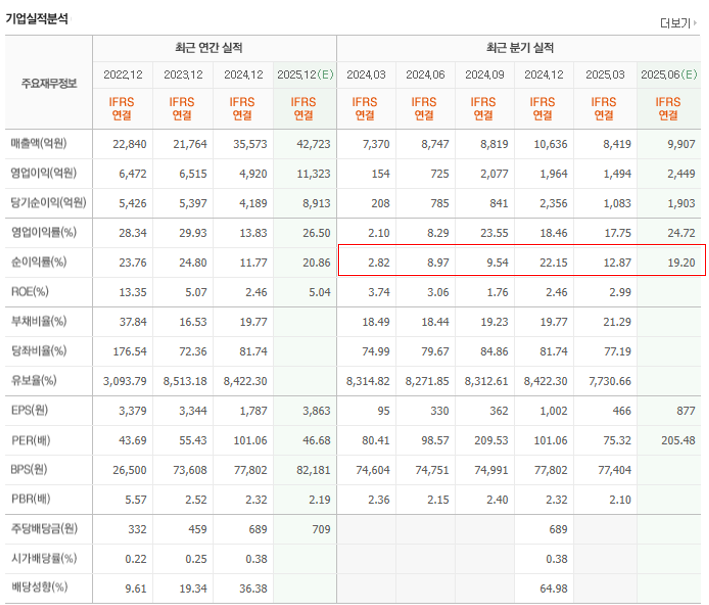This screenshot has height=605, width=709.
Task: Select operating profit value 11,323
Action: pos(313,174)
